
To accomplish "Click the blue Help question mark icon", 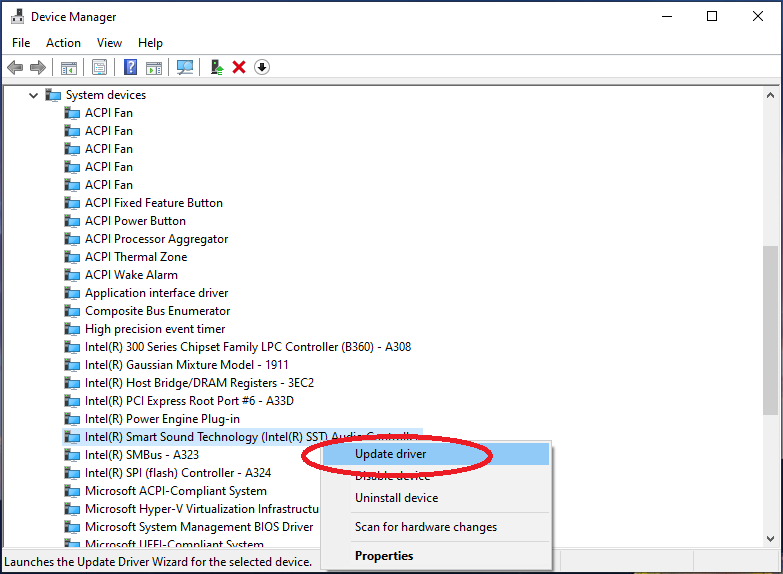I will [x=130, y=67].
